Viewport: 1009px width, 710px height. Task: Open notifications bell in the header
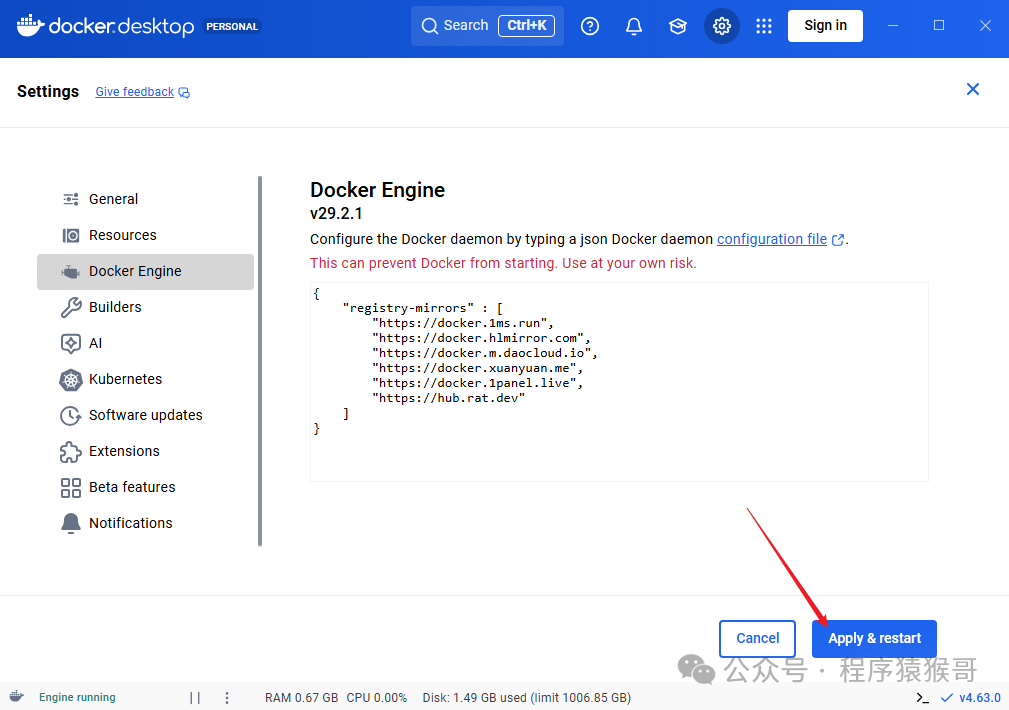pos(634,26)
